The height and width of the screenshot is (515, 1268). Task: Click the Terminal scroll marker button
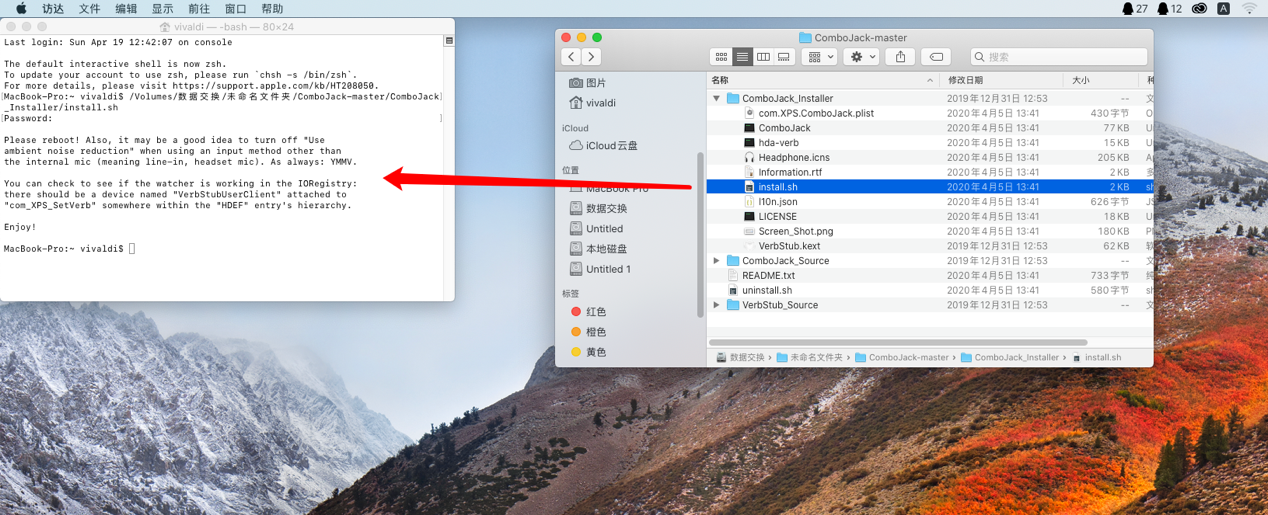pyautogui.click(x=449, y=41)
